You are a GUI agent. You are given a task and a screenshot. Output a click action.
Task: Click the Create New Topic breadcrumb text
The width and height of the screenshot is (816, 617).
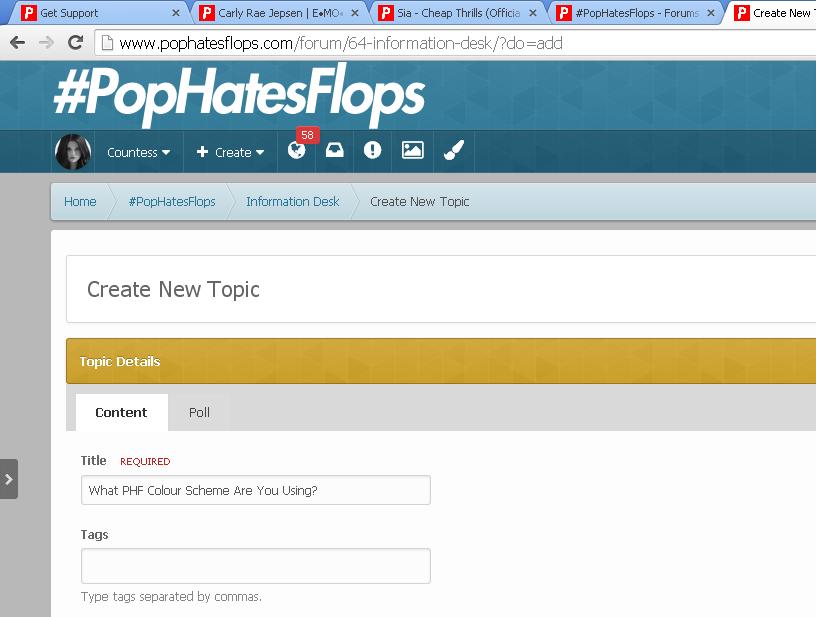[419, 202]
